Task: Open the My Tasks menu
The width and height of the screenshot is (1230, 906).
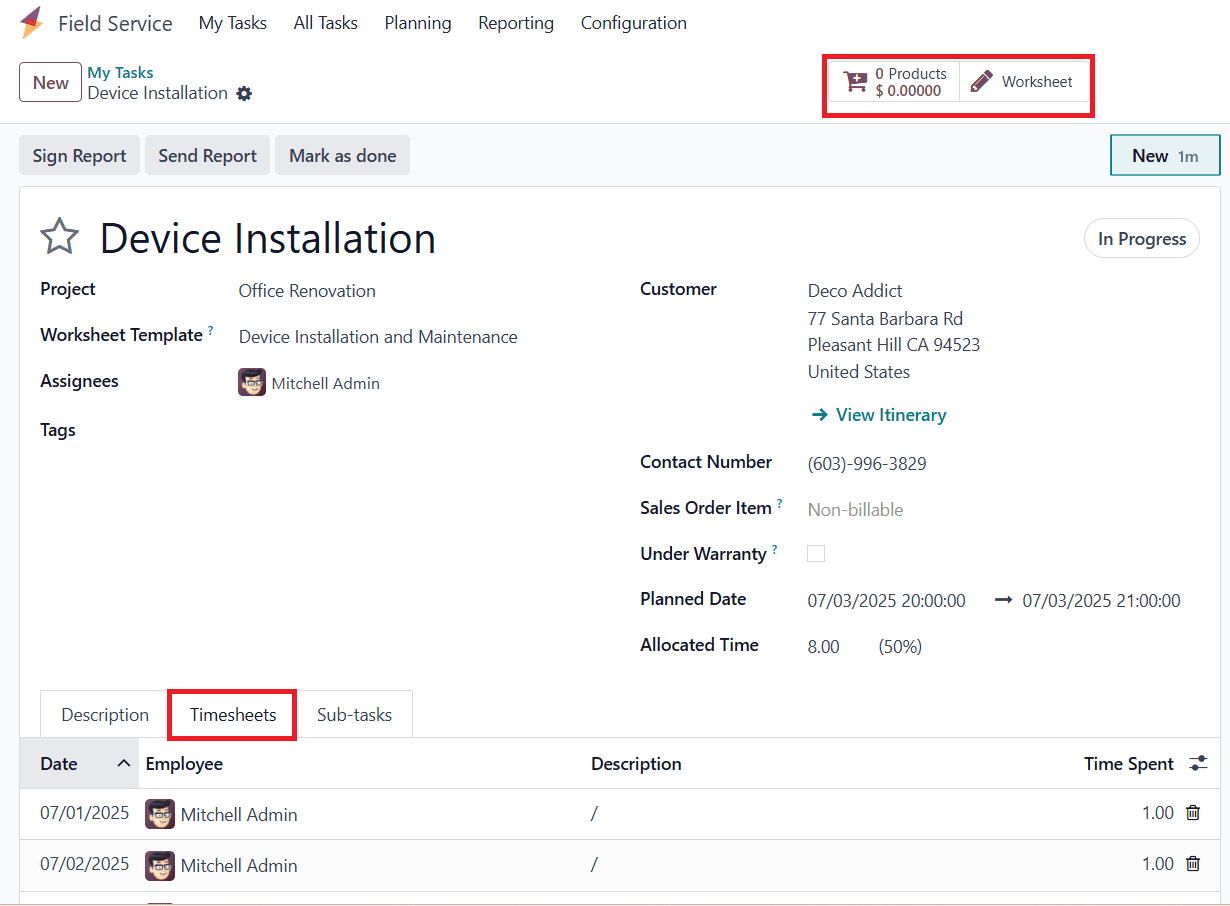Action: (x=233, y=23)
